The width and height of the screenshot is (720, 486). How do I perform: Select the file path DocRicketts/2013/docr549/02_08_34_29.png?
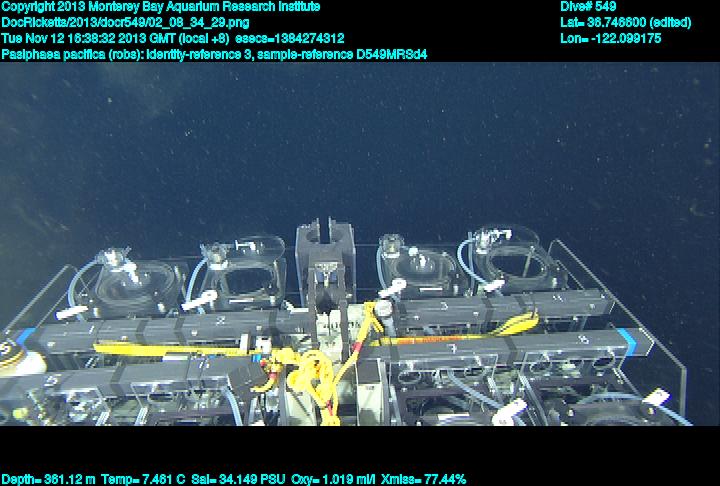click(126, 23)
